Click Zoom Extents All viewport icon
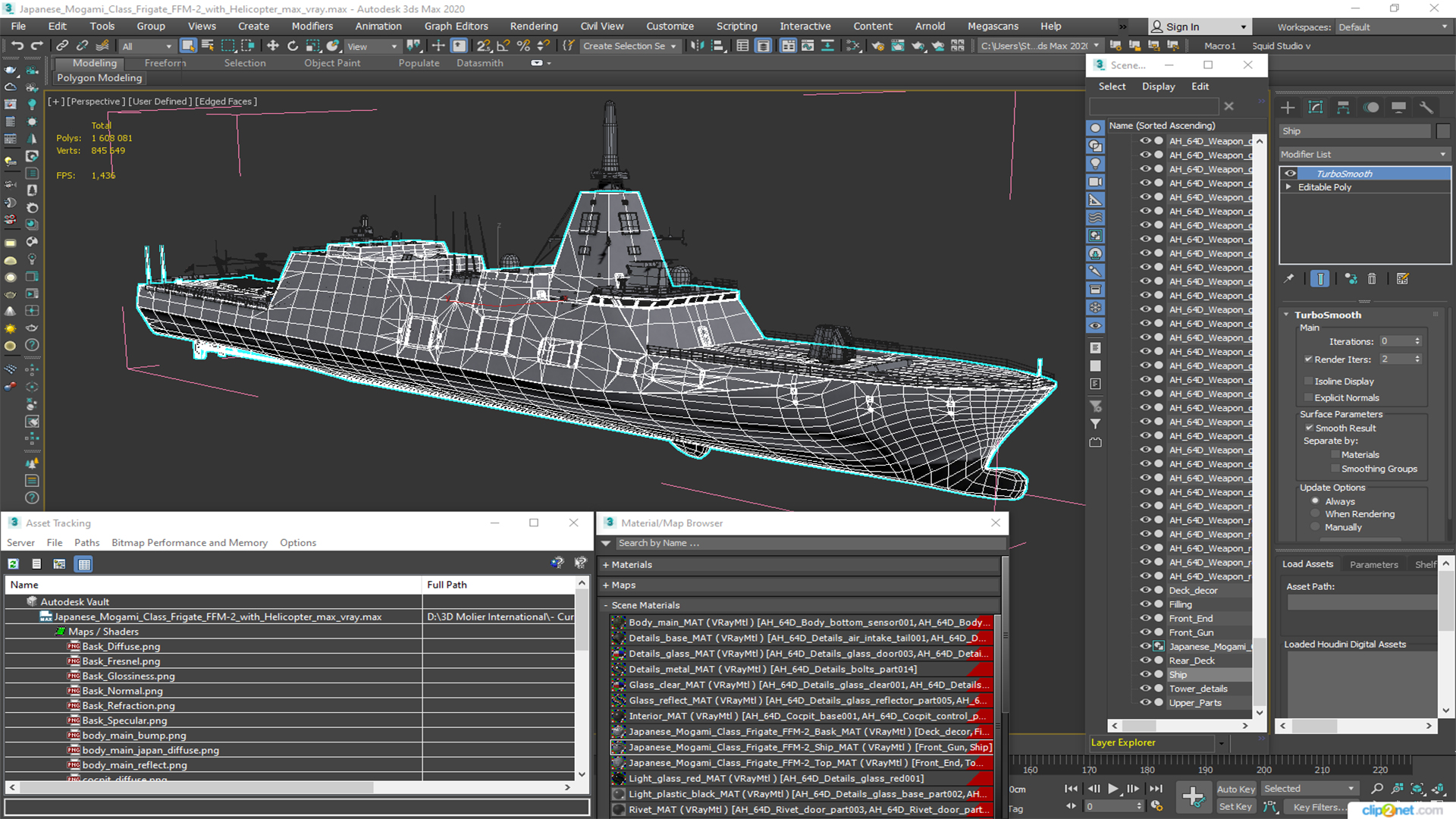Screen dimensions: 1456x819 pos(1438,789)
